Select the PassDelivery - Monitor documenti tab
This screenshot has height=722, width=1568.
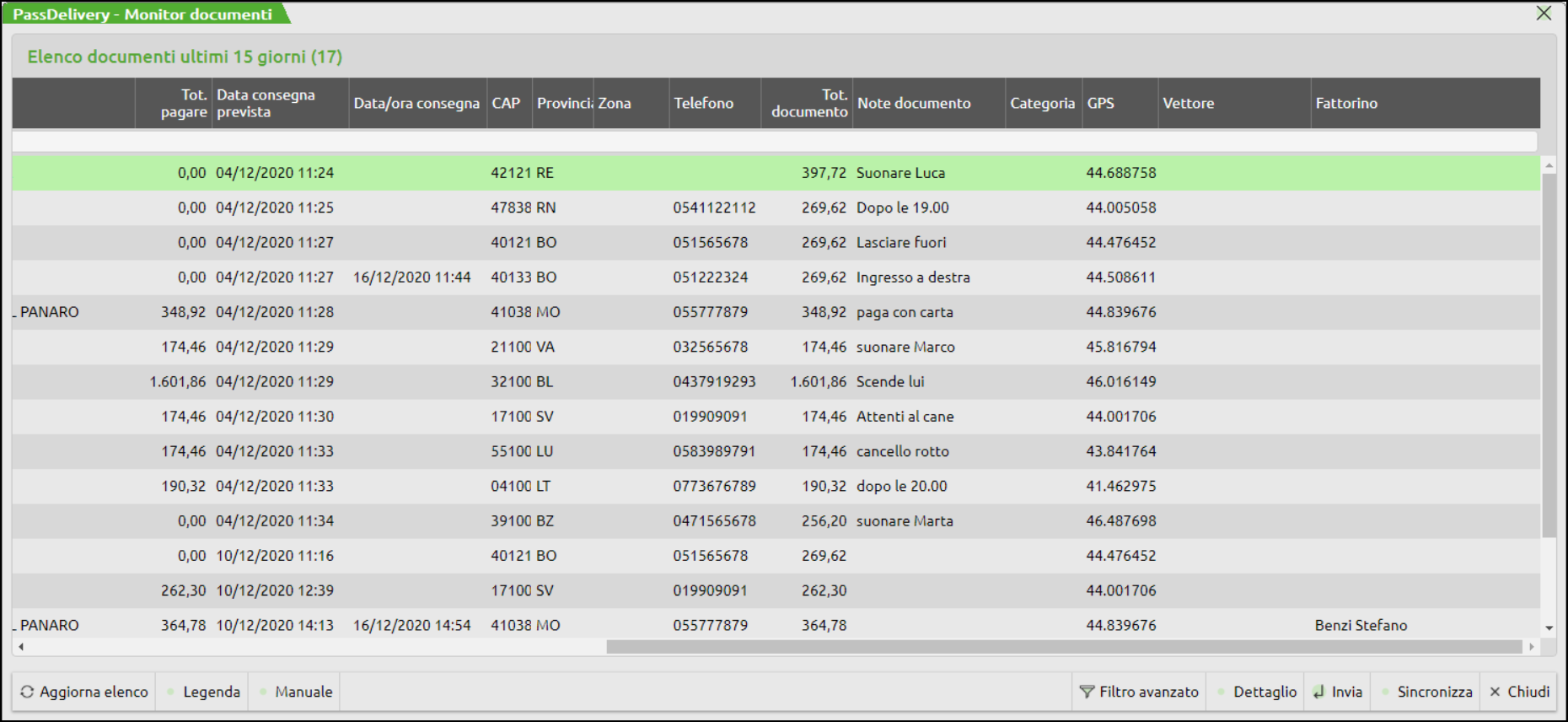[x=142, y=14]
